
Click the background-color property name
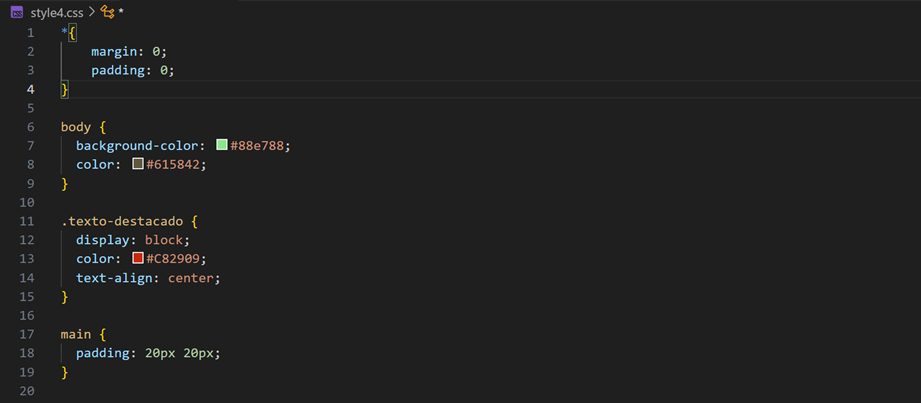[137, 145]
